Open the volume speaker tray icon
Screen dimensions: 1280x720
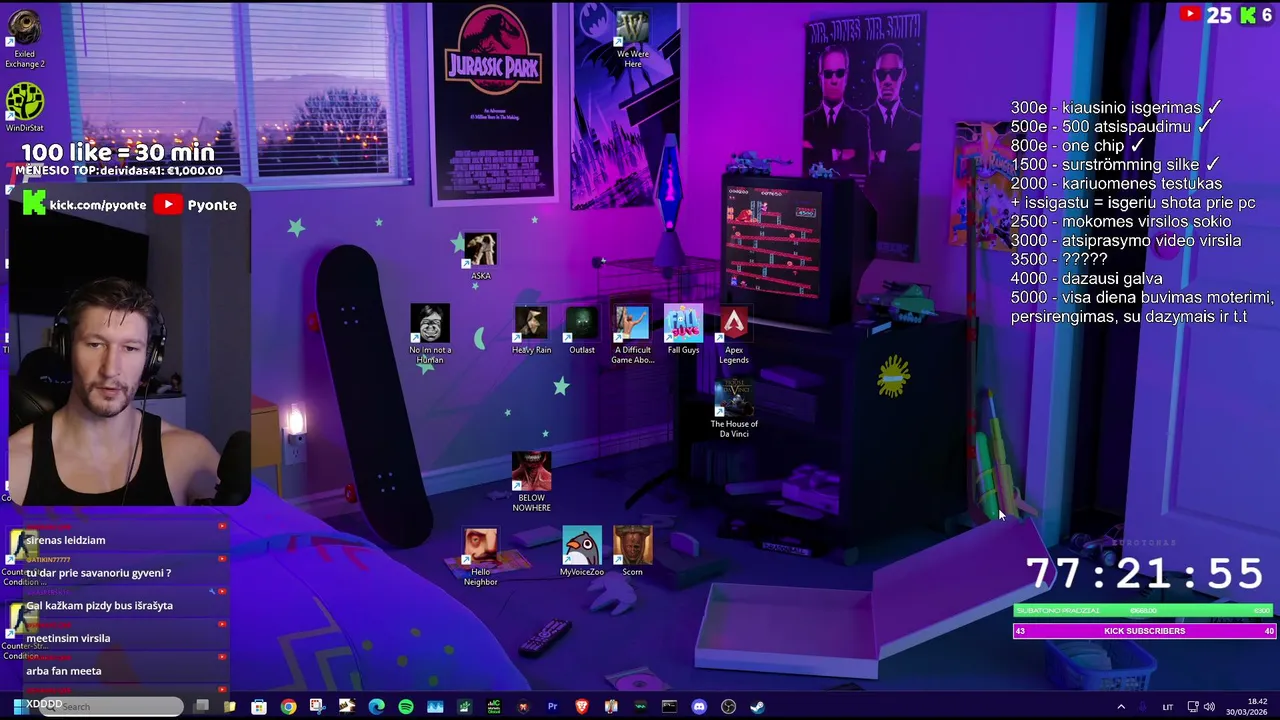tap(1209, 707)
